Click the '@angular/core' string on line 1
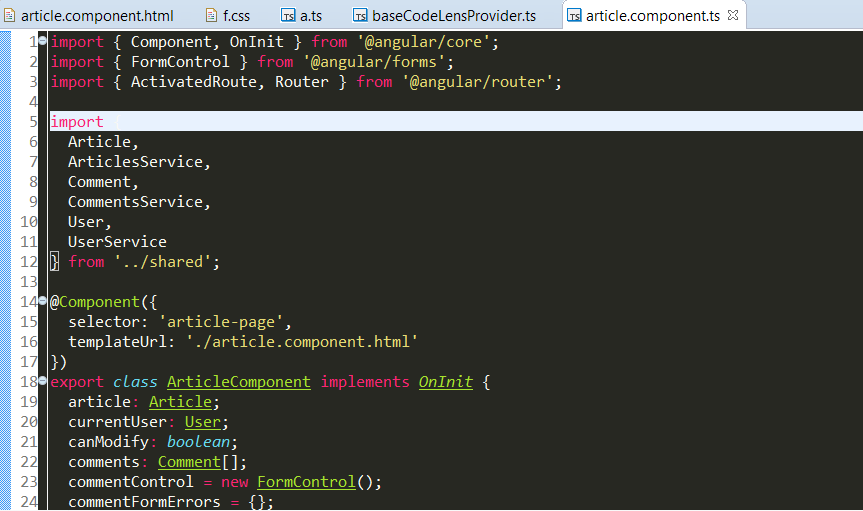This screenshot has height=511, width=863. pyautogui.click(x=423, y=42)
